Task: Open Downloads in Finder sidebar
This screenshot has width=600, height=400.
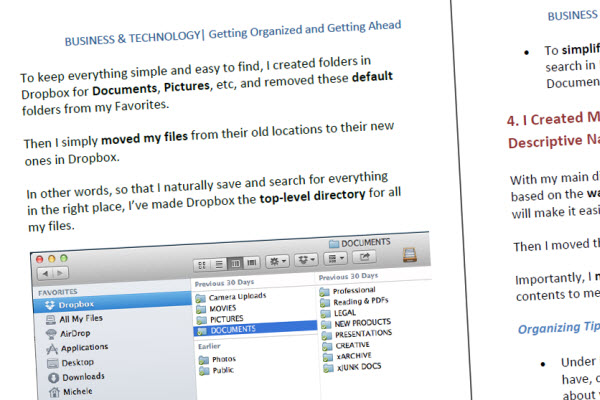Action: pos(83,377)
